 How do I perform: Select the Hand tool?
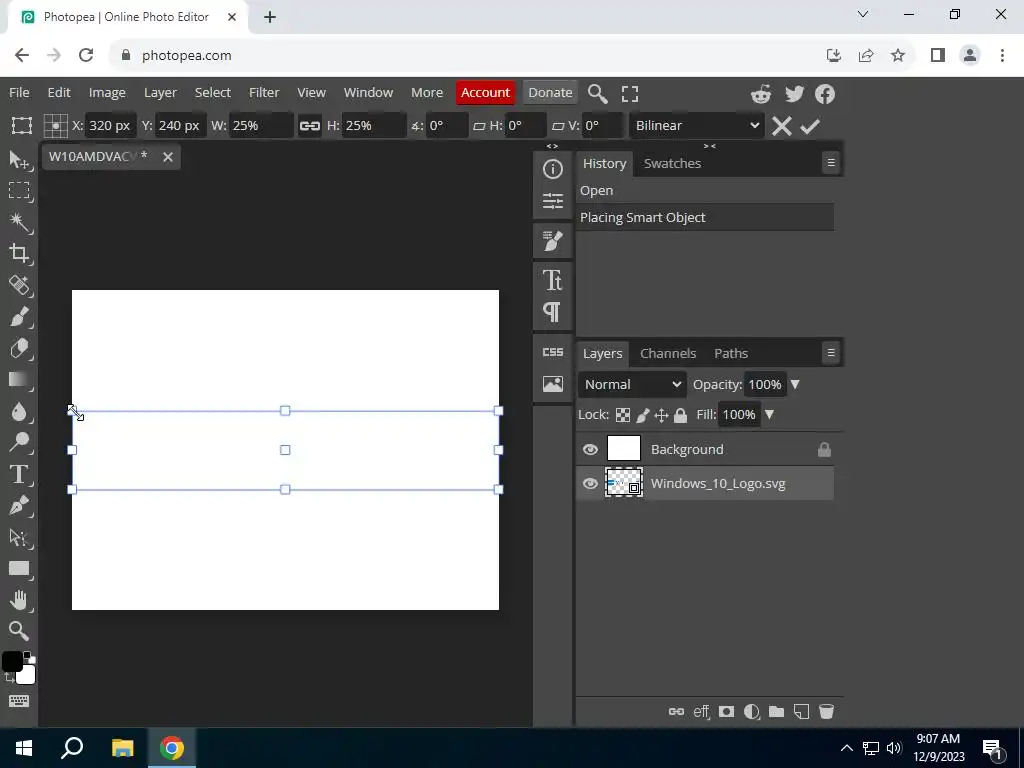tap(19, 600)
